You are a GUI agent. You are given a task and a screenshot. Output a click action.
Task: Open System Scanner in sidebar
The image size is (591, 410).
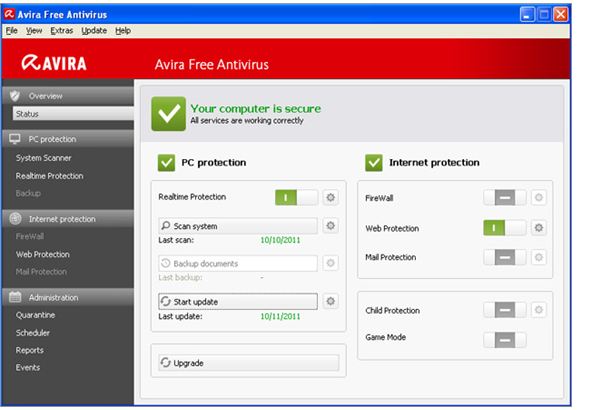pos(43,158)
